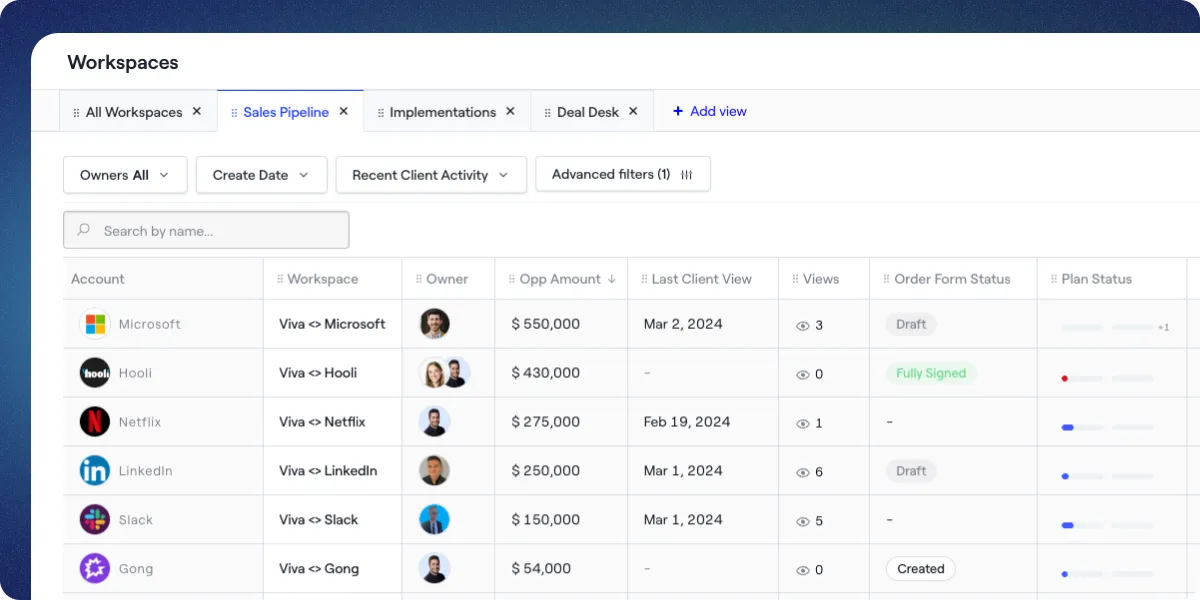Open the Viva <> Gong workspace

pos(319,569)
